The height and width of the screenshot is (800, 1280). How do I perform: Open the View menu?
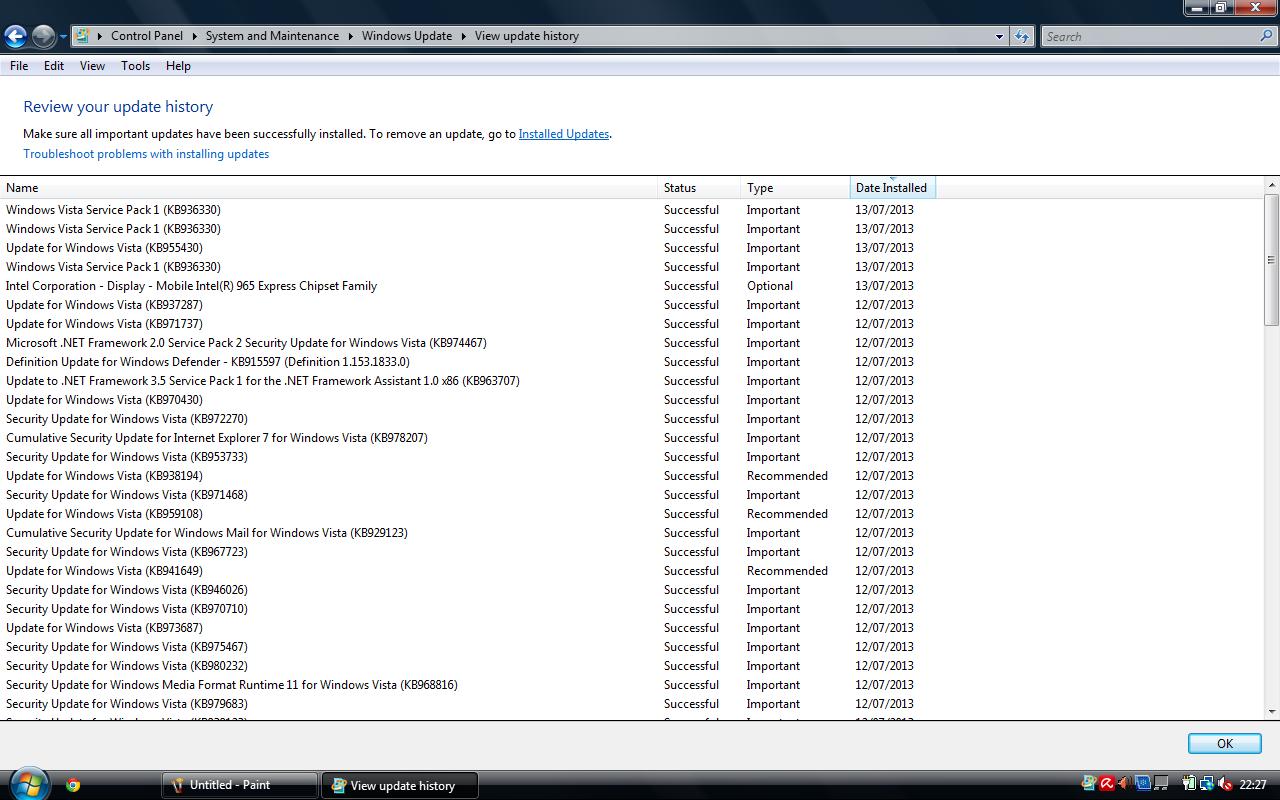(92, 66)
